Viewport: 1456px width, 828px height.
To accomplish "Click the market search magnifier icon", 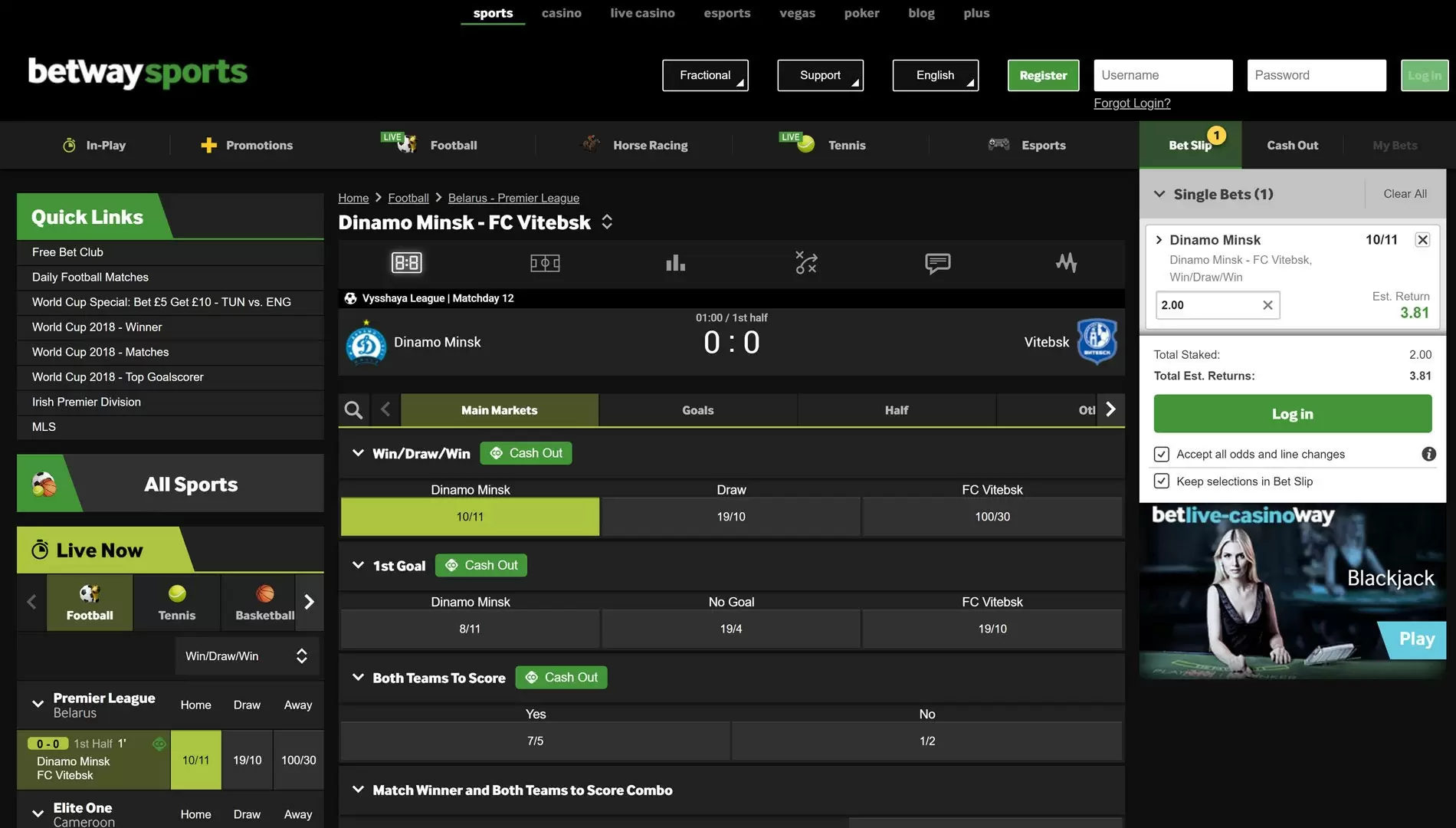I will pyautogui.click(x=353, y=410).
